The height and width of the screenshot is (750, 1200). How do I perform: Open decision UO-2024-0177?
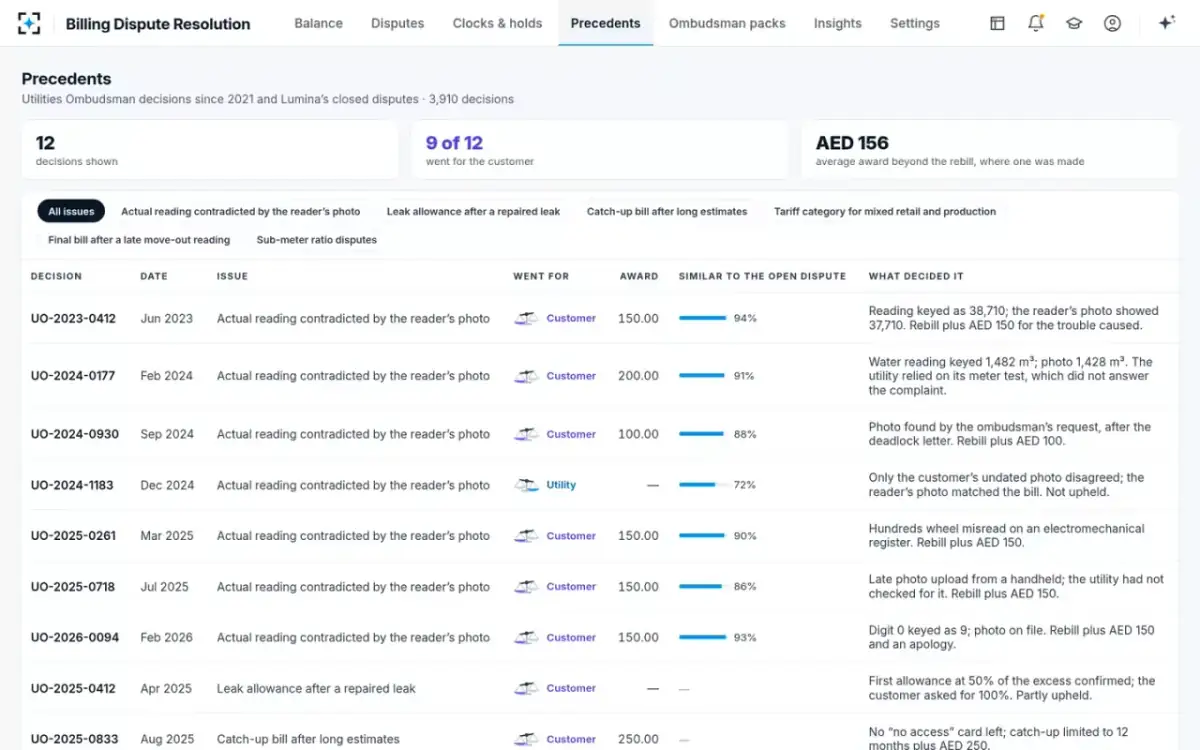click(73, 376)
